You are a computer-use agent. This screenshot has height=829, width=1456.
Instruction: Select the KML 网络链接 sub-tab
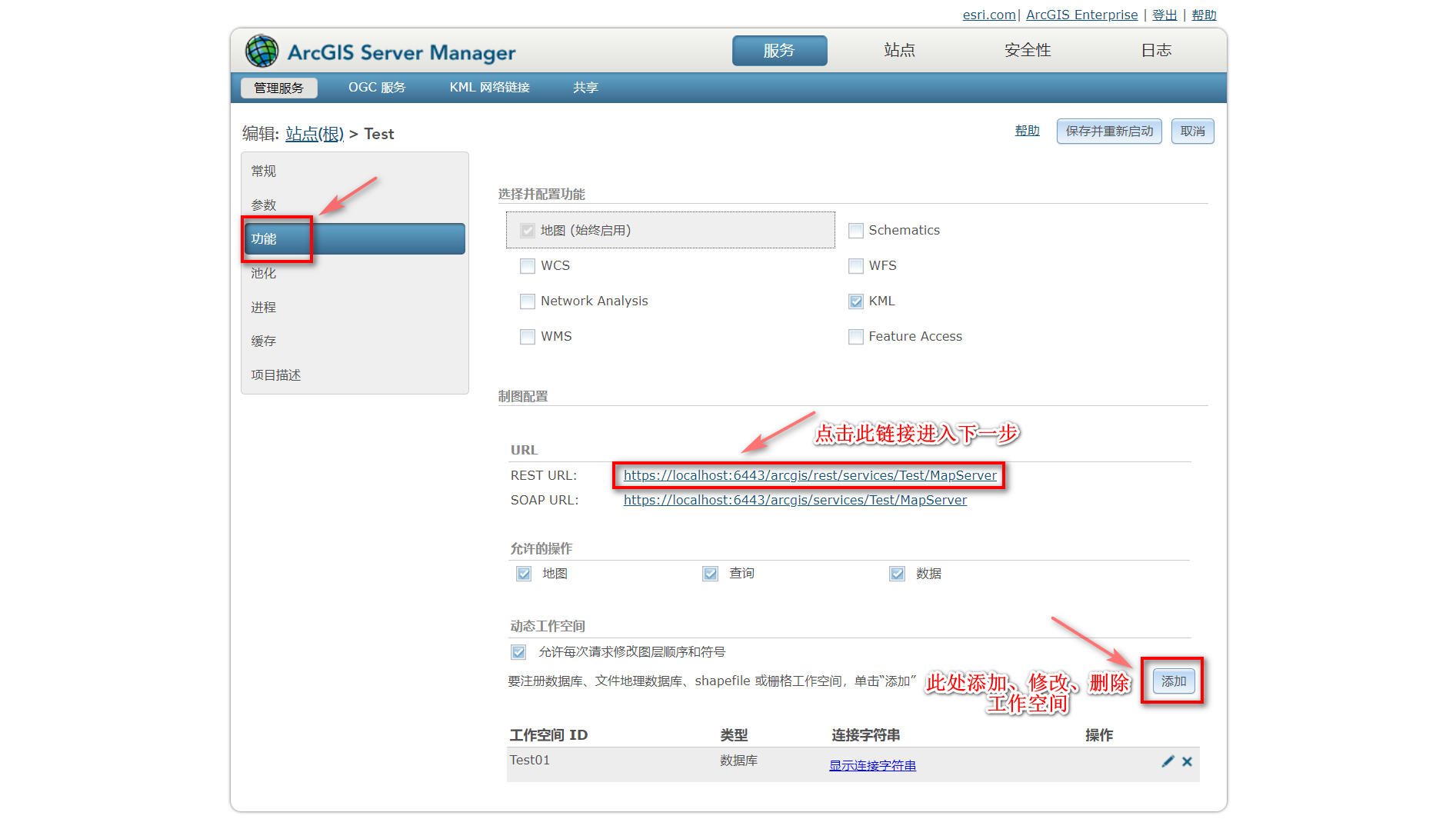pyautogui.click(x=490, y=88)
